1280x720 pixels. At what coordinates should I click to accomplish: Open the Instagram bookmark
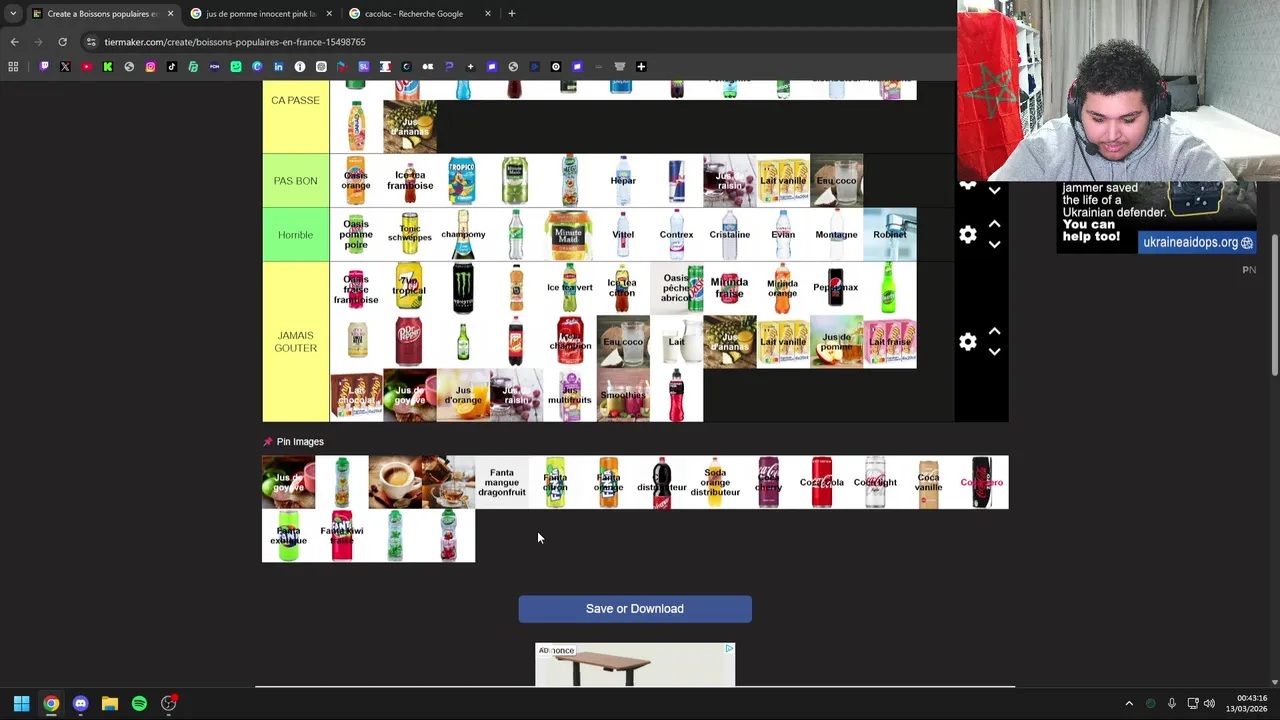(x=150, y=67)
